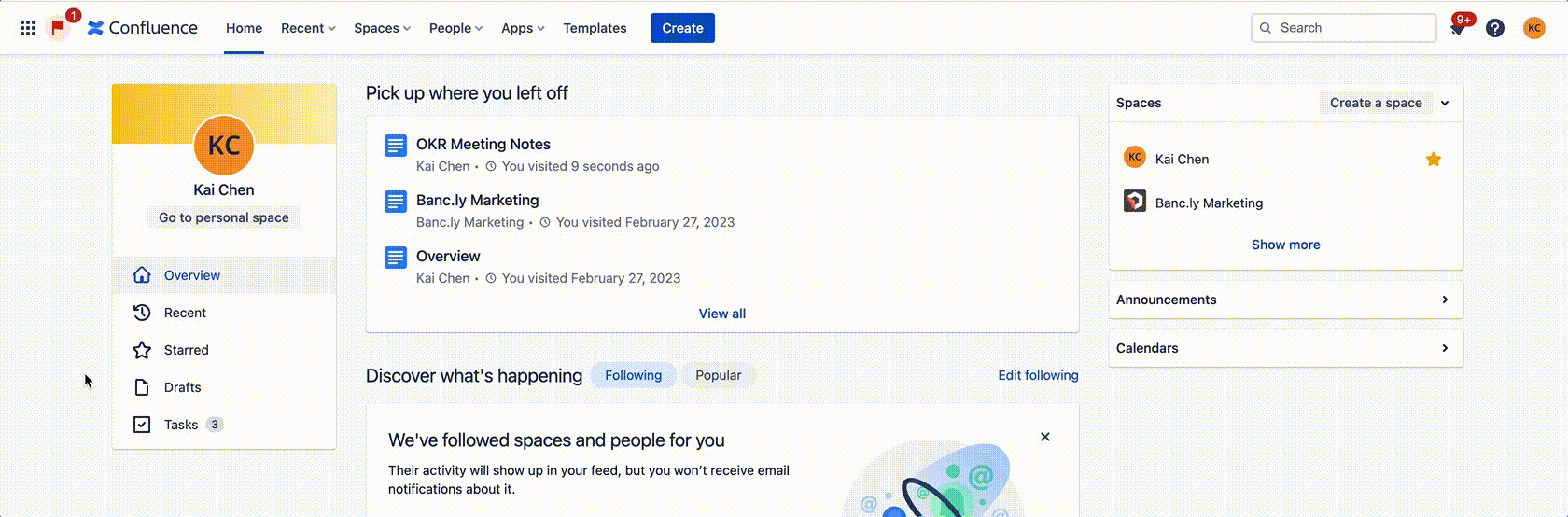
Task: Click the Edit following link
Action: [x=1038, y=375]
